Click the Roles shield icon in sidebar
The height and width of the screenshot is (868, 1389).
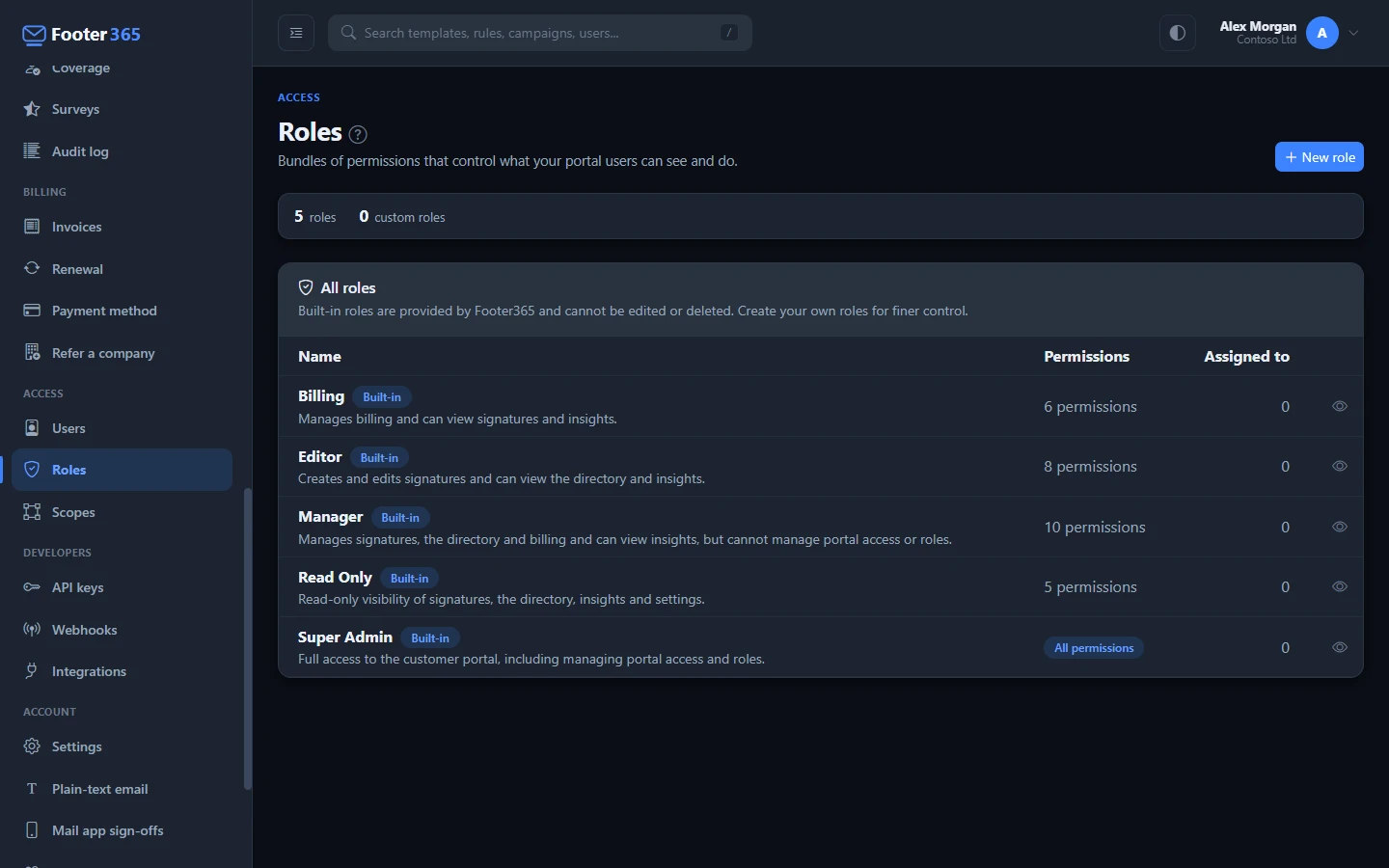click(32, 470)
